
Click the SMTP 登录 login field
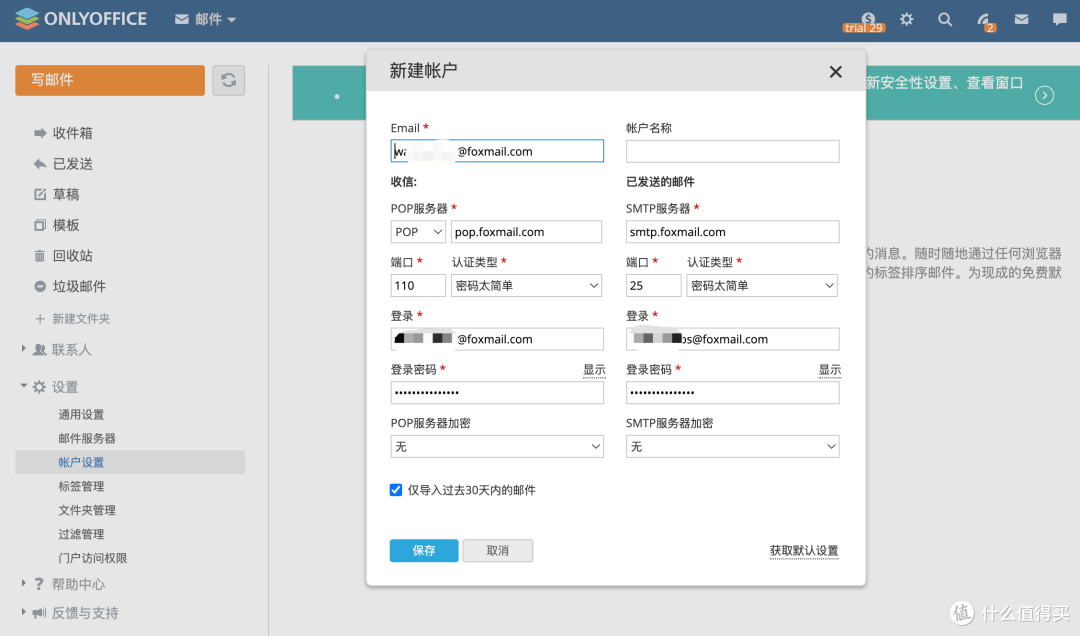click(x=732, y=339)
